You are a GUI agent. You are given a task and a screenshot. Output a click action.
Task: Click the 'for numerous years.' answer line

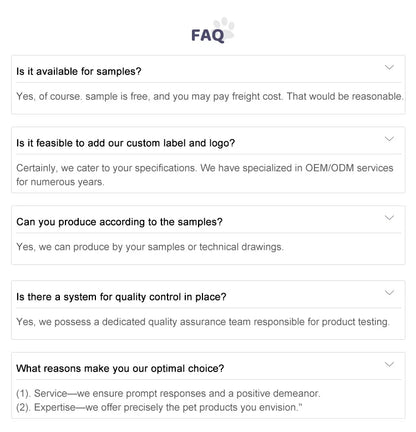[60, 182]
